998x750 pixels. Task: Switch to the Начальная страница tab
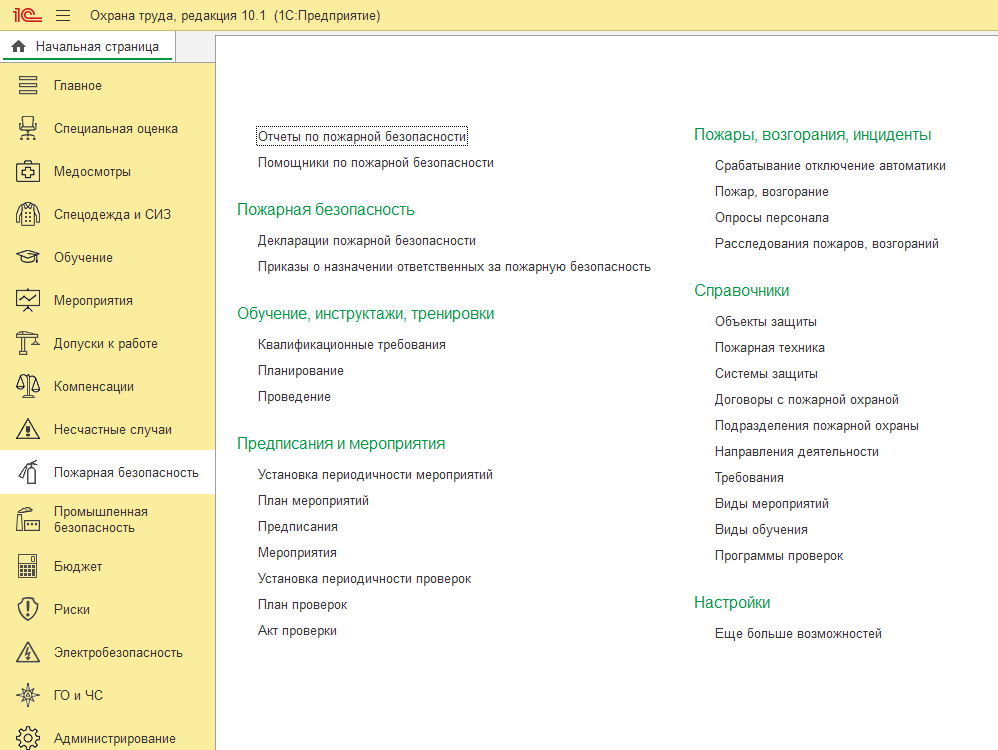(x=88, y=46)
